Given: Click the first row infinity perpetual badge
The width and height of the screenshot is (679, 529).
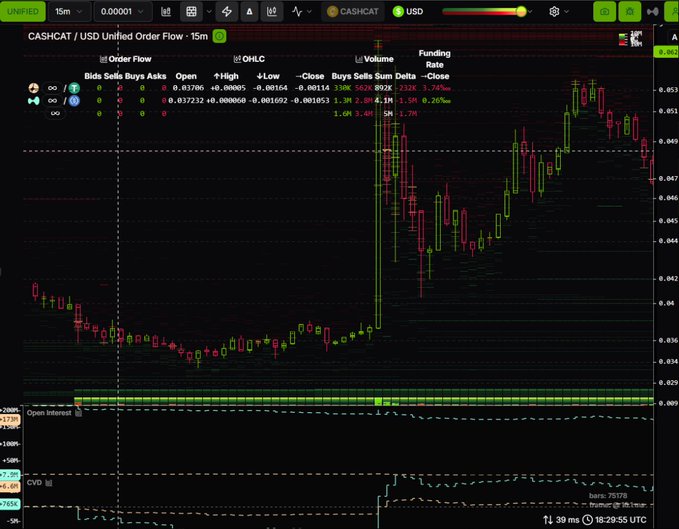Looking at the screenshot, I should [52, 88].
